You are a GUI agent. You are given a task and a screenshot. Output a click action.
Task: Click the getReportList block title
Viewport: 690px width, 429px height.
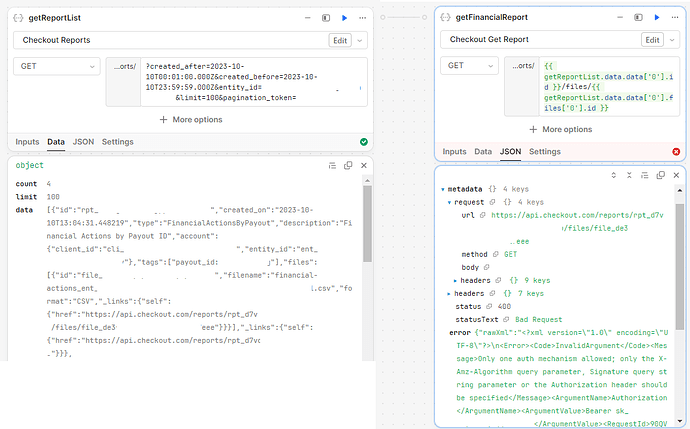tap(55, 18)
